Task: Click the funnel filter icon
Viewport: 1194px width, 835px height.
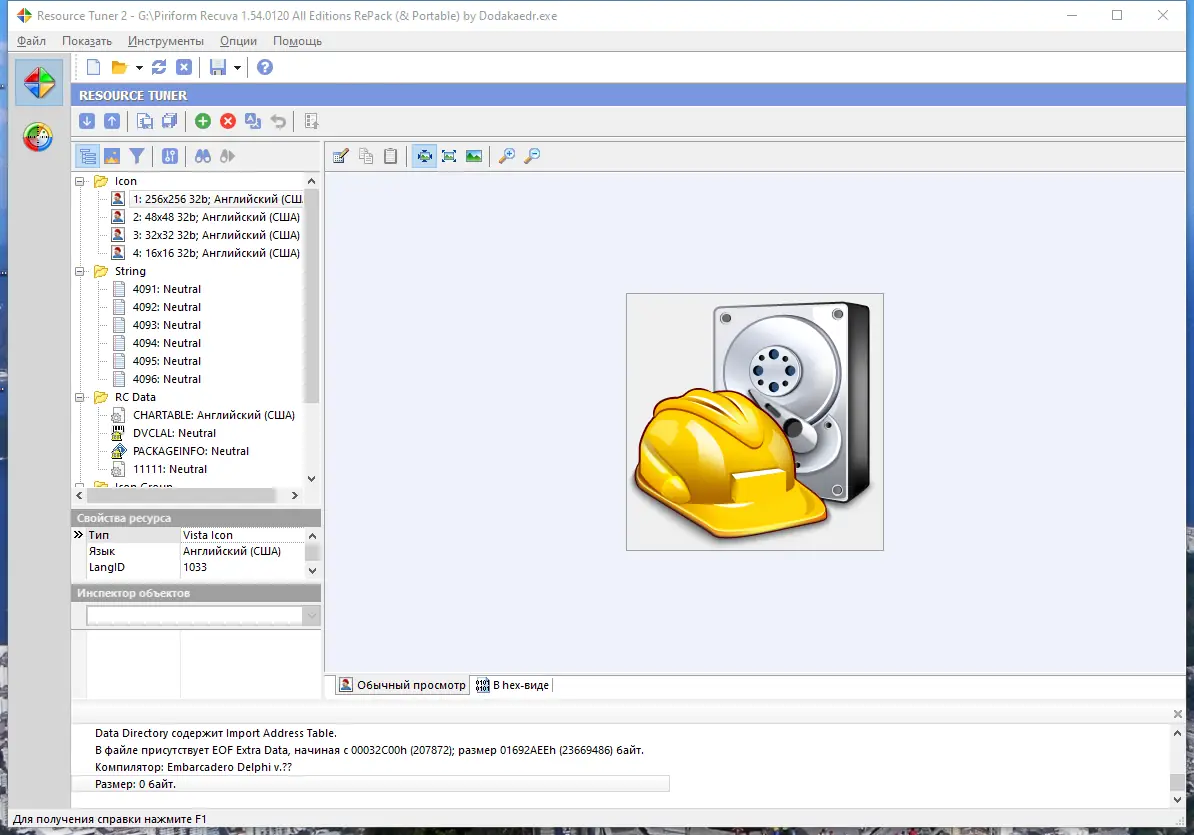Action: tap(137, 156)
